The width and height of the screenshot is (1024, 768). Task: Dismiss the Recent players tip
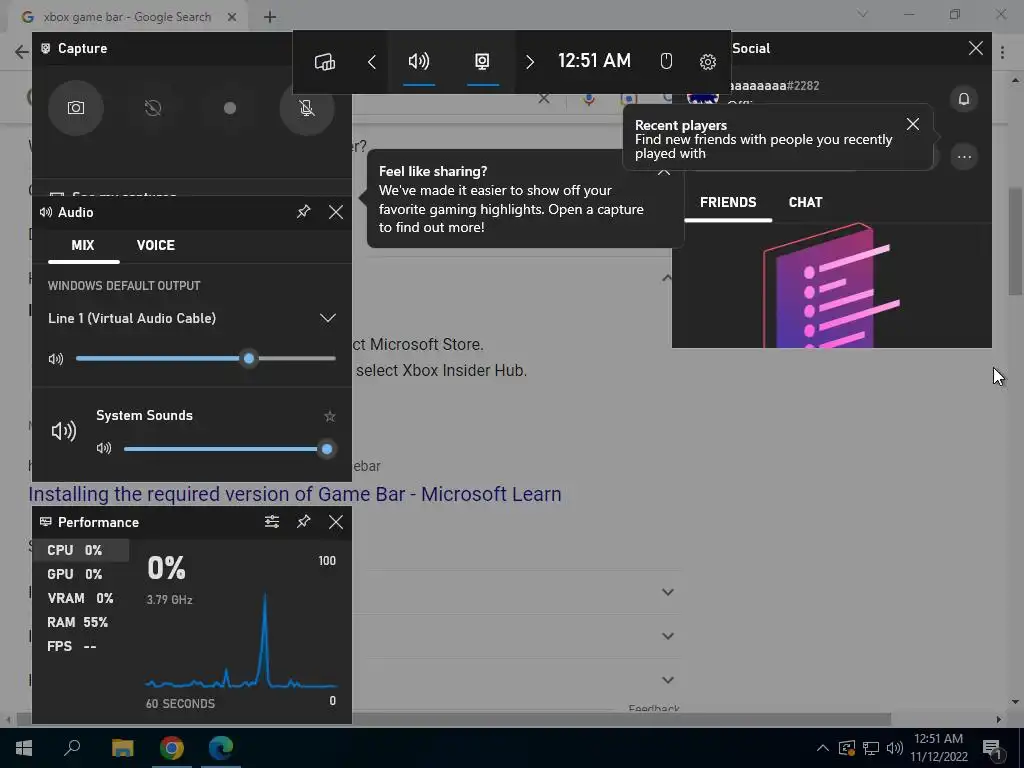(x=913, y=124)
